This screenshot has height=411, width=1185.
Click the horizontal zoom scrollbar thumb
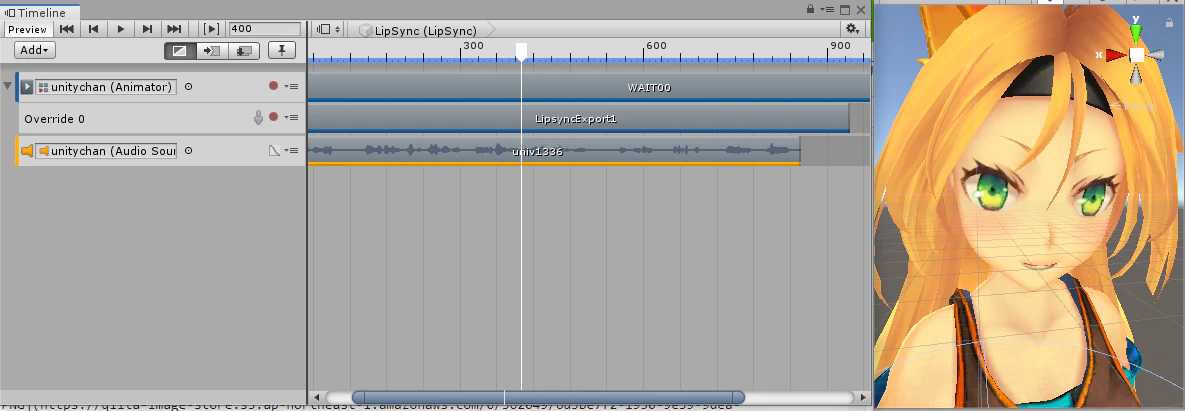click(x=548, y=397)
